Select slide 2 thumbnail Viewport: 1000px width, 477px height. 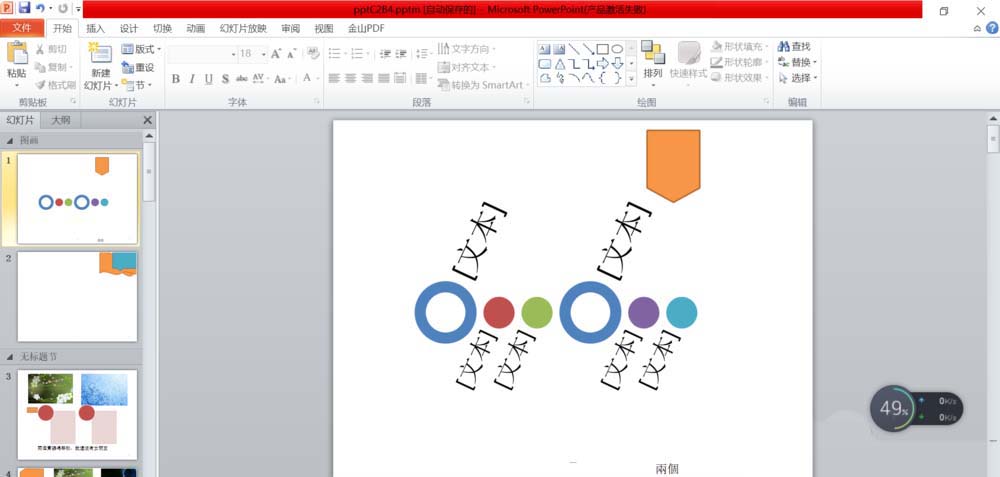pyautogui.click(x=77, y=297)
